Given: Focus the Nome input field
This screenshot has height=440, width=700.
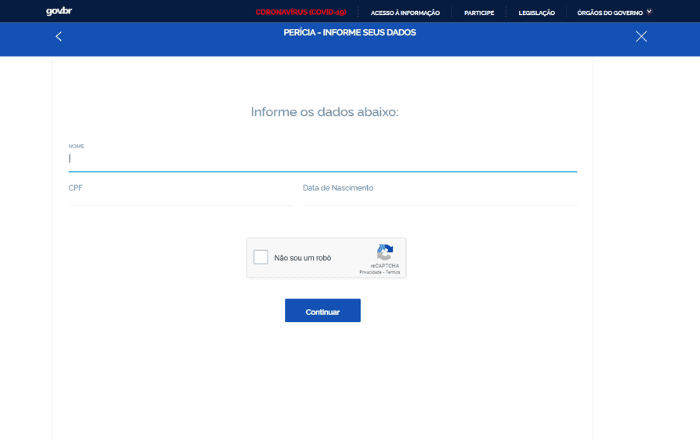Looking at the screenshot, I should point(322,158).
